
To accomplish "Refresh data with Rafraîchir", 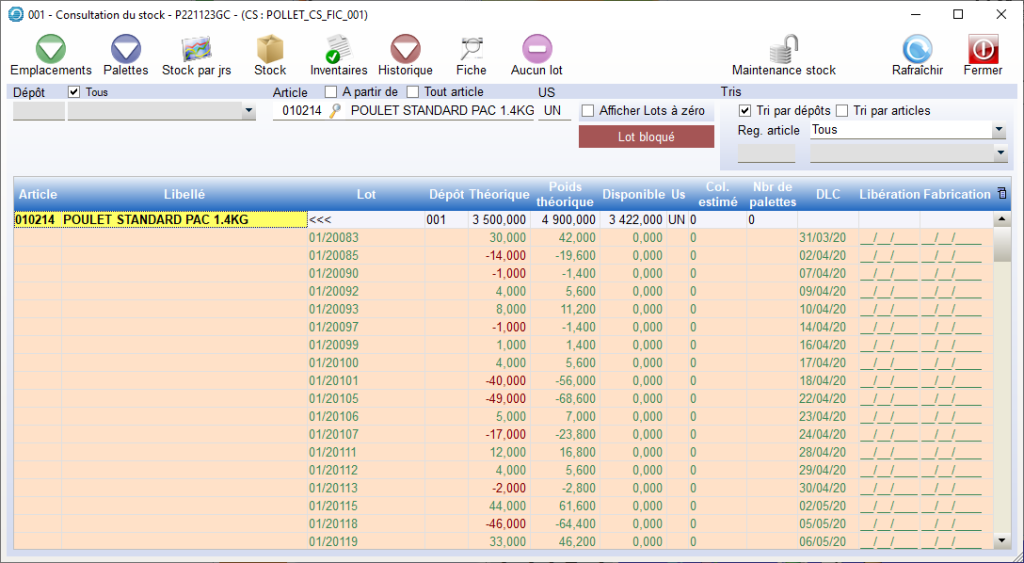I will (917, 49).
